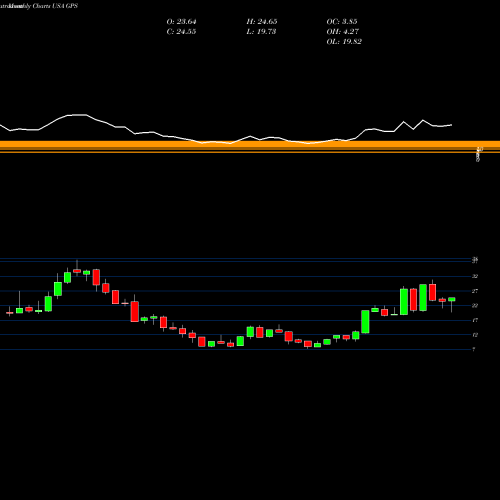Click the price axis label '22'
The image size is (500, 500).
click(475, 306)
